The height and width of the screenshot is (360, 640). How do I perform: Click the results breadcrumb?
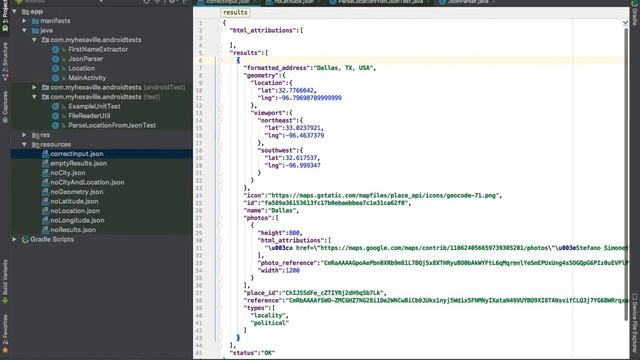pyautogui.click(x=235, y=13)
